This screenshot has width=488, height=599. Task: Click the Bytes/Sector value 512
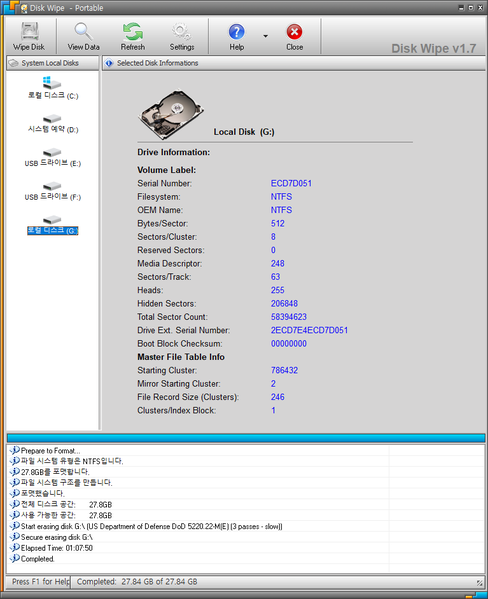tap(278, 223)
